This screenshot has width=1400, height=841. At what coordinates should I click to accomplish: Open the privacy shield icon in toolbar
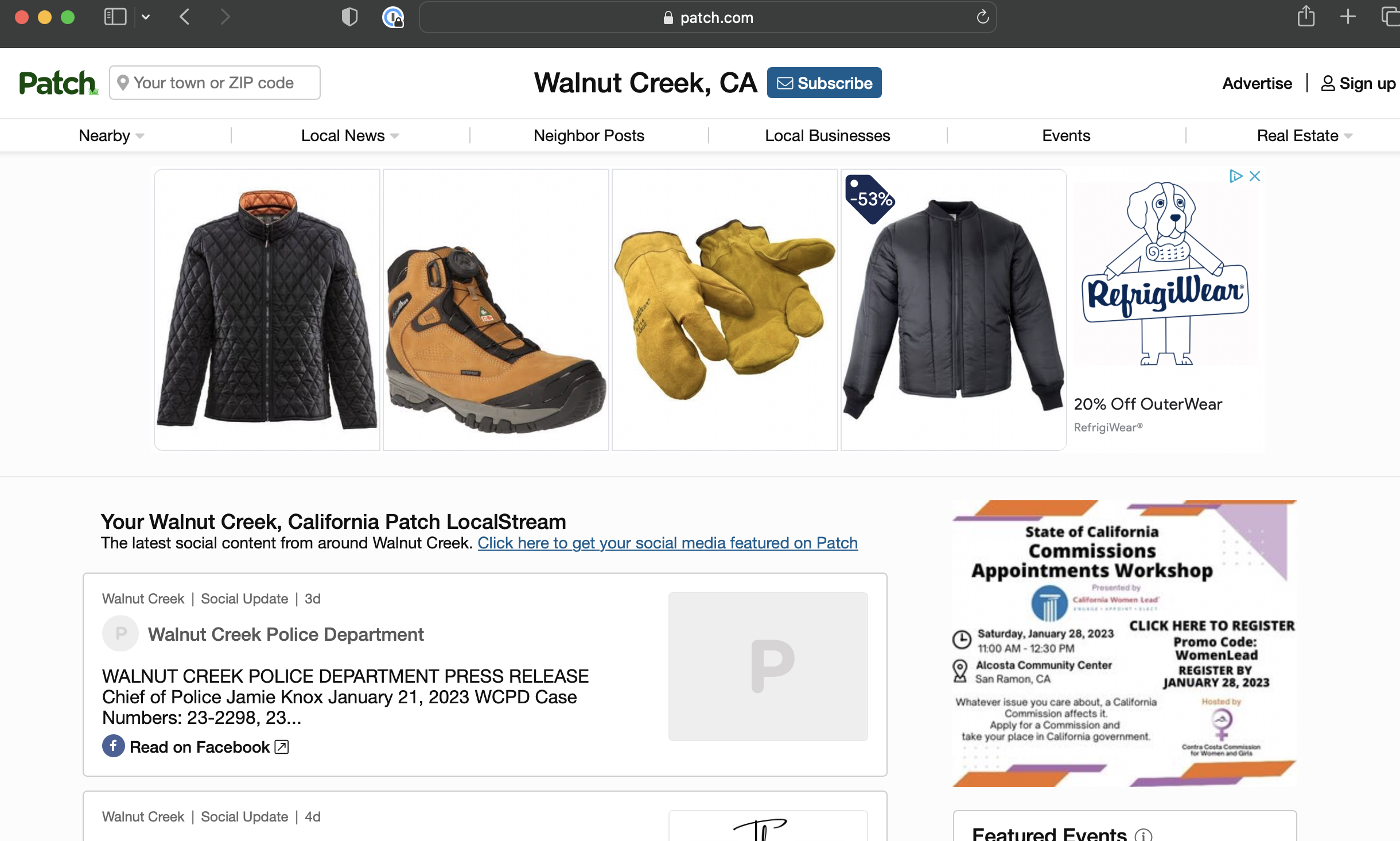pos(349,17)
